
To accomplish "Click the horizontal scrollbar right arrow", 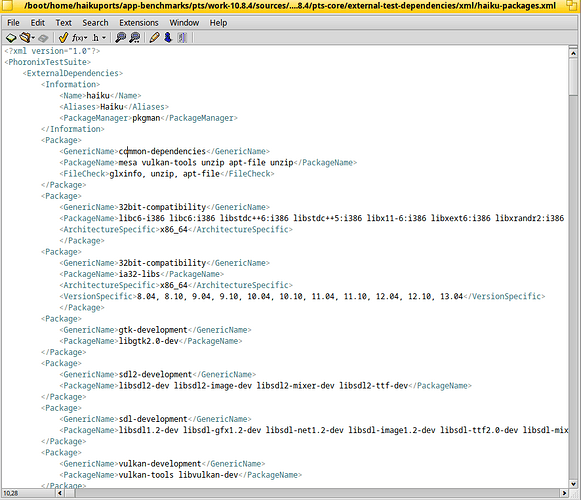I will coord(564,493).
